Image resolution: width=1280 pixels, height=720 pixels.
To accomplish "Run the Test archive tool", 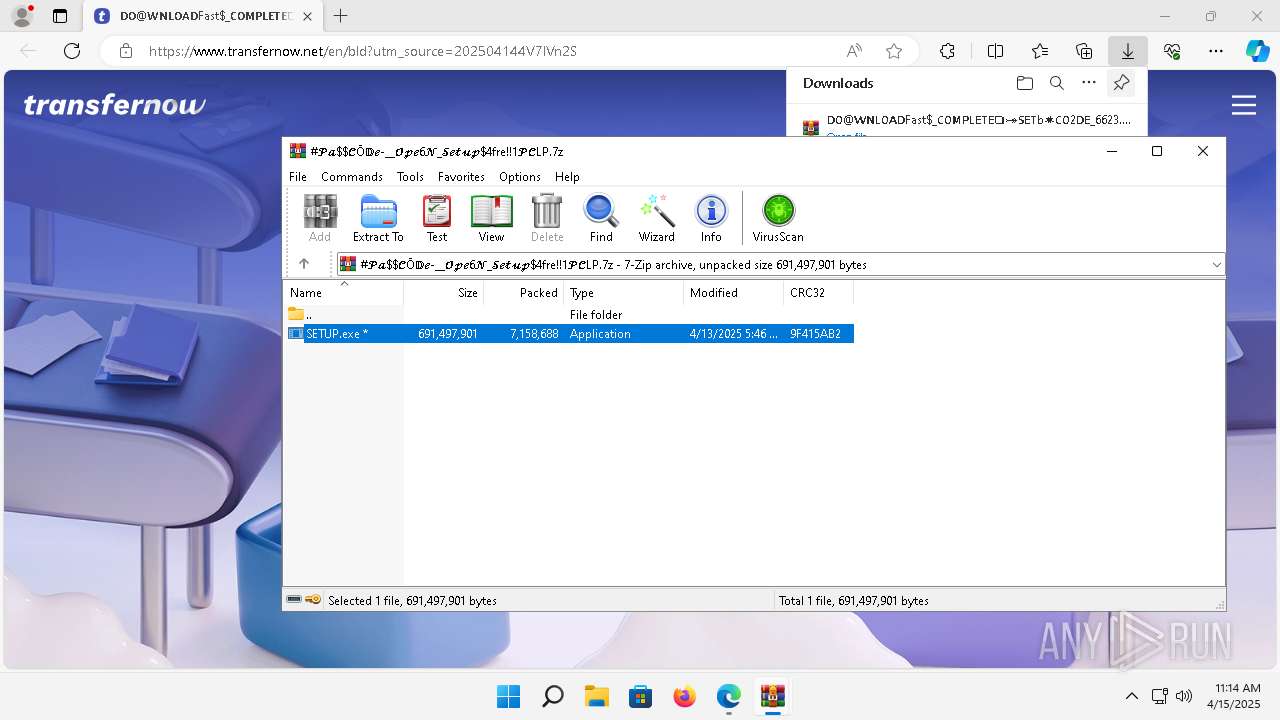I will (x=437, y=219).
